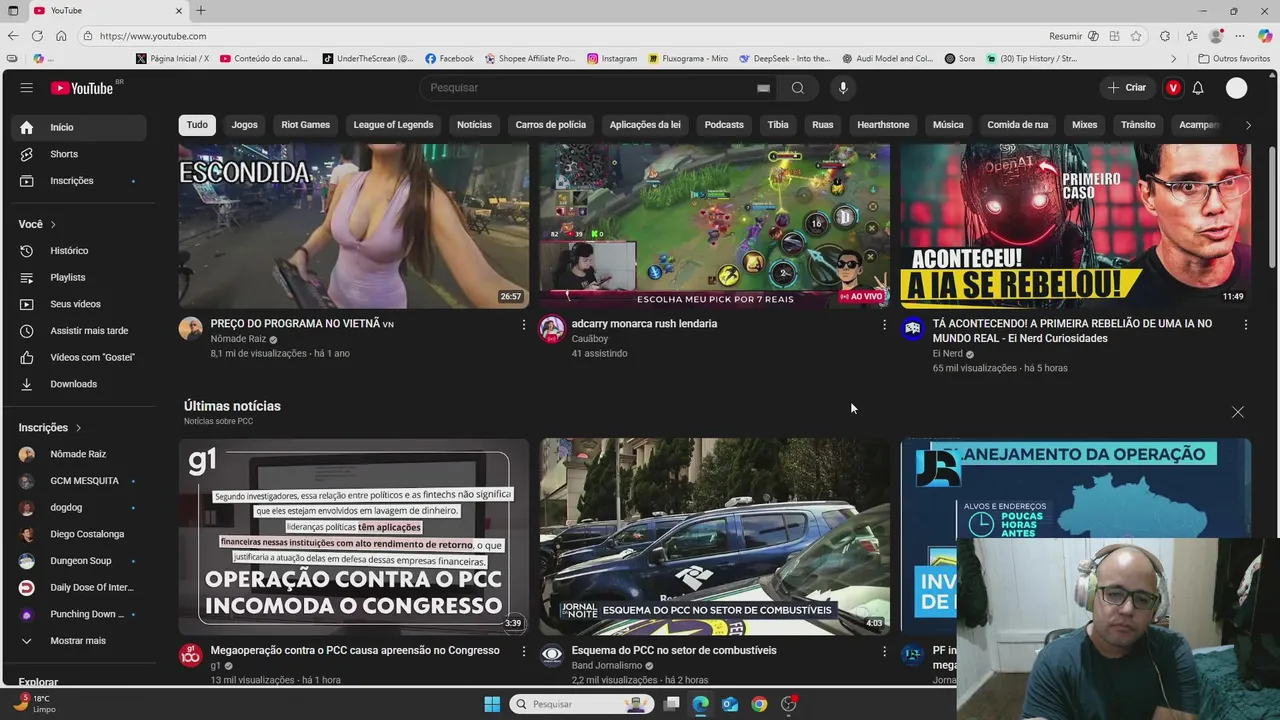The image size is (1280, 720).
Task: Open GCM MESQUITA subscription channel
Action: [79, 481]
